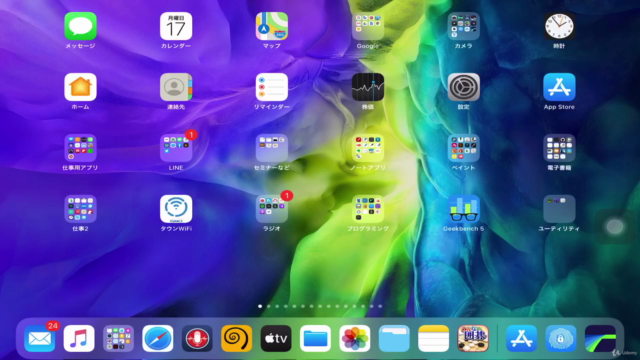
Task: Open the セミナーなど folder
Action: [272, 148]
